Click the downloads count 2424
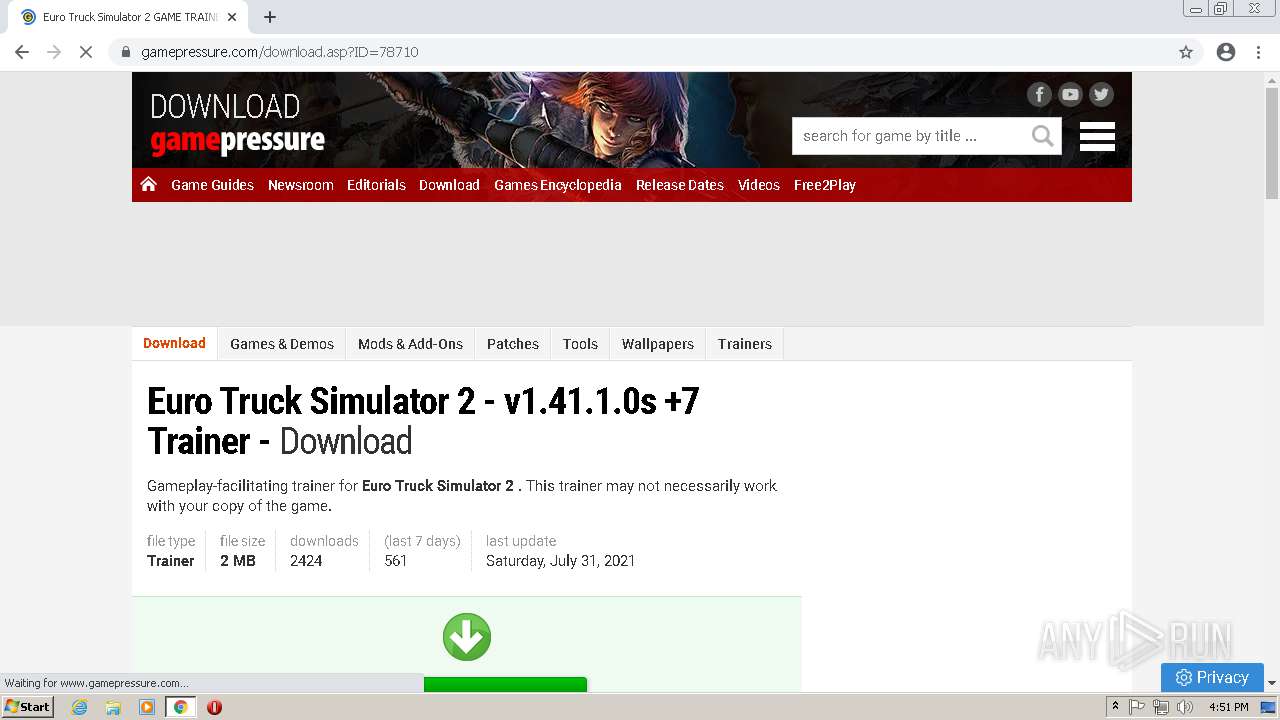Viewport: 1280px width, 720px height. 306,561
